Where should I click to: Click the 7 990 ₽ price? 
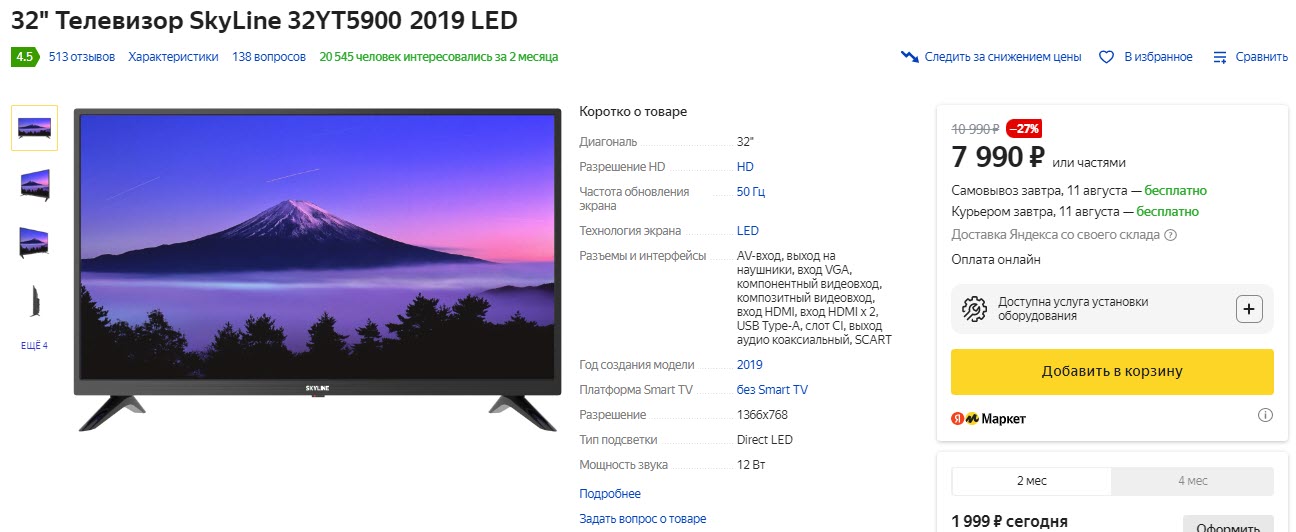(x=998, y=158)
